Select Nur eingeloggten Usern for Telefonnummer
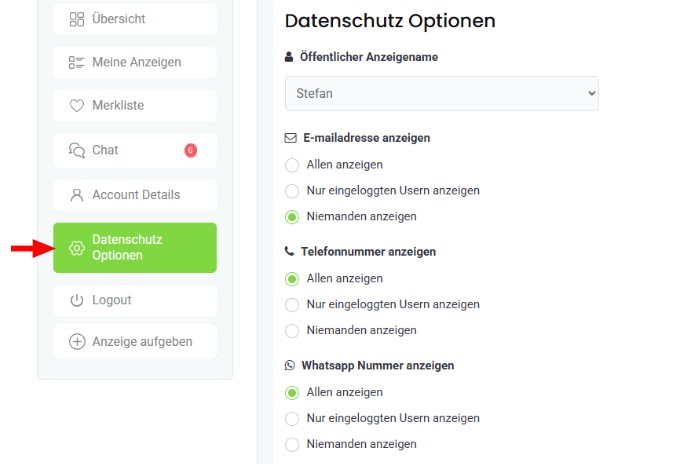 click(x=292, y=305)
